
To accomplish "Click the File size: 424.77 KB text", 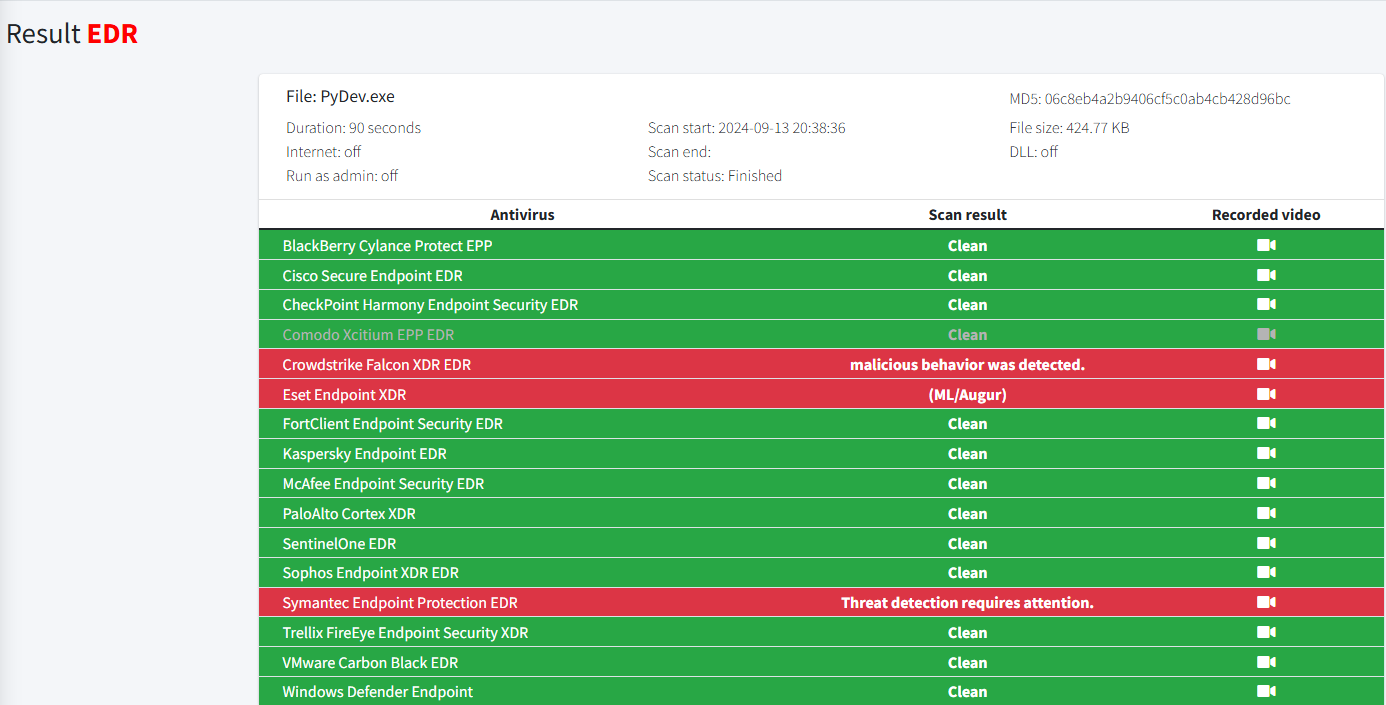I will coord(1069,128).
